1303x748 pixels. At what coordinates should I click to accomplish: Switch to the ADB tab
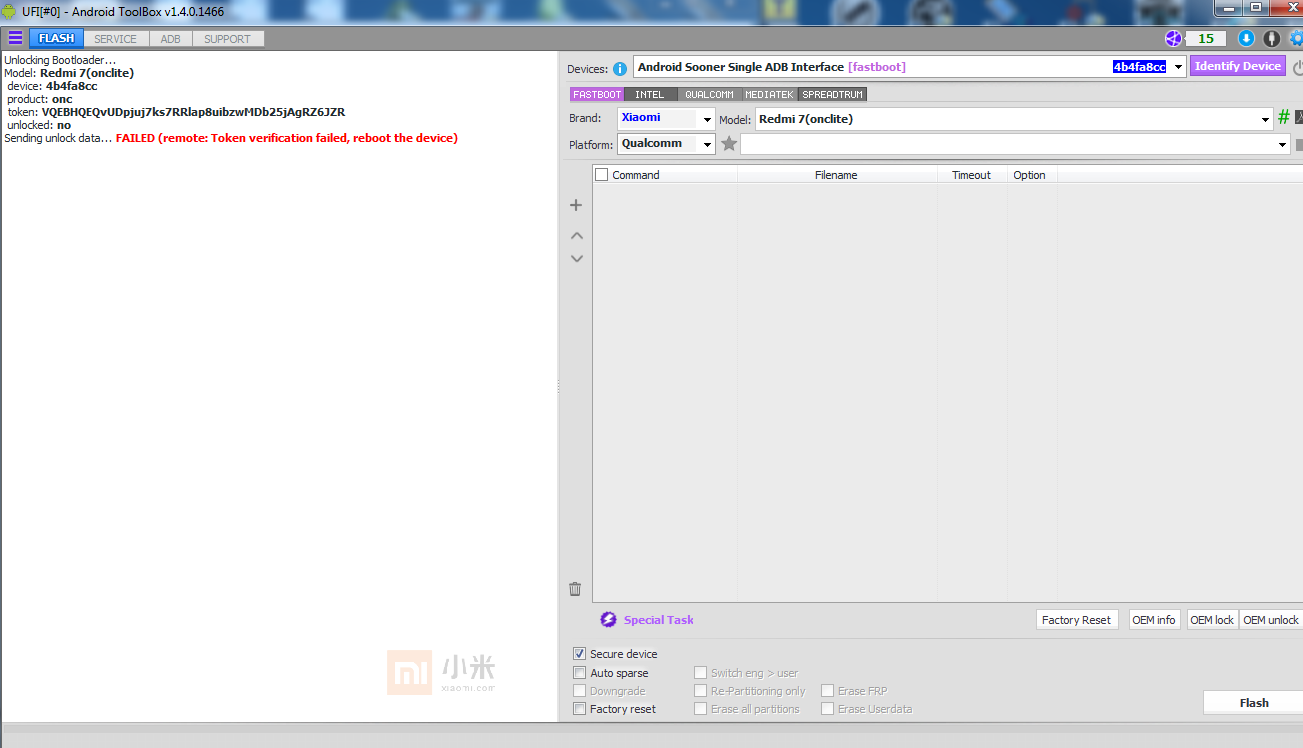point(171,39)
